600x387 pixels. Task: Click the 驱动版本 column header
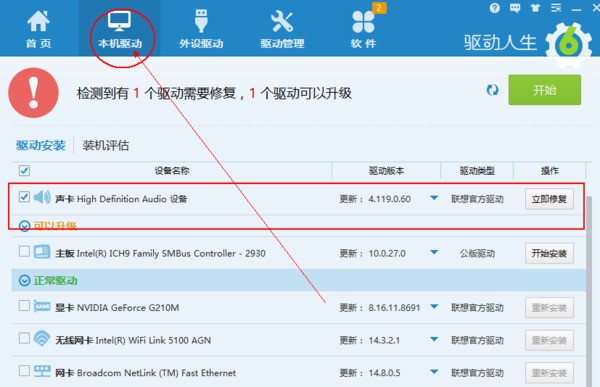coord(386,171)
